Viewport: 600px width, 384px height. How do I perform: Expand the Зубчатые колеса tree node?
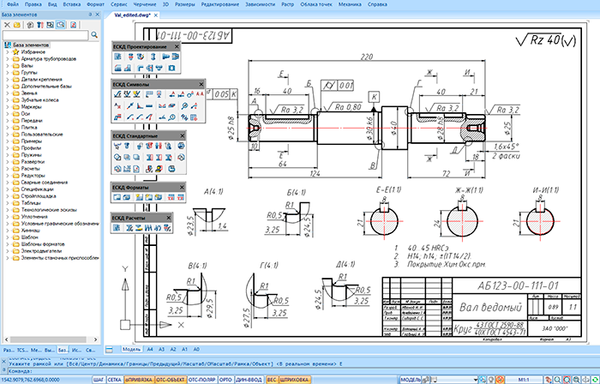[8, 100]
